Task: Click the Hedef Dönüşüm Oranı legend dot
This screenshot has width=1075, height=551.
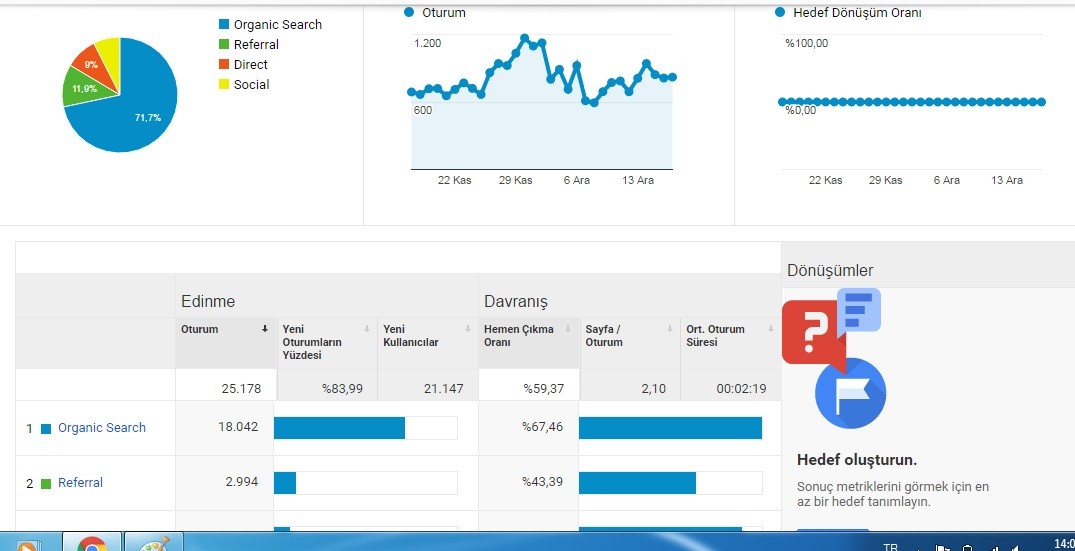Action: click(780, 12)
